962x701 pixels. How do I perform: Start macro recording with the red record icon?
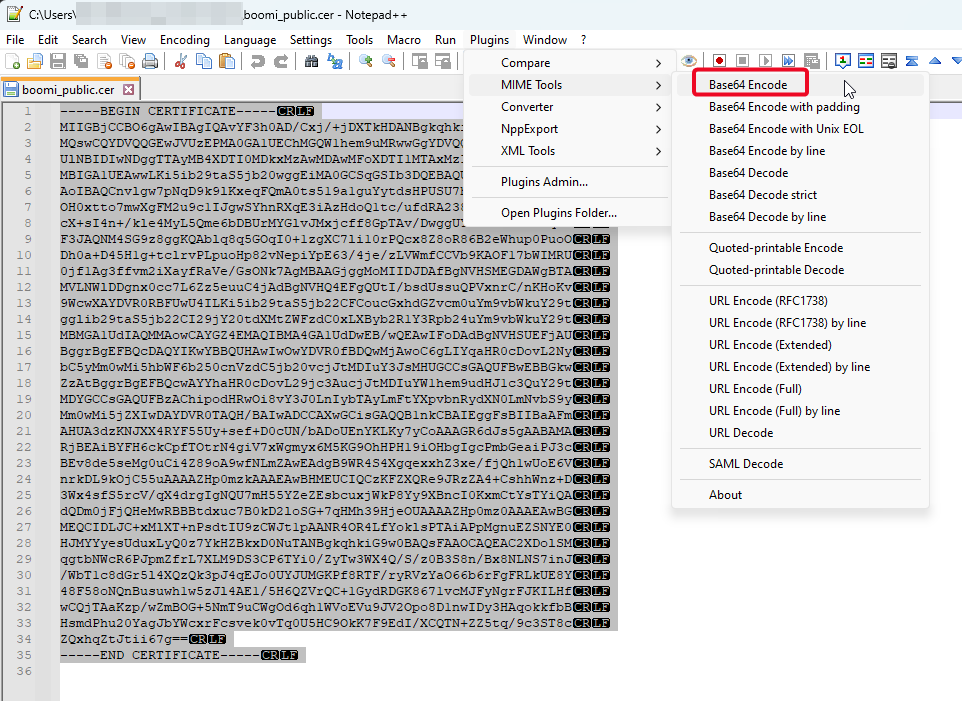(718, 62)
